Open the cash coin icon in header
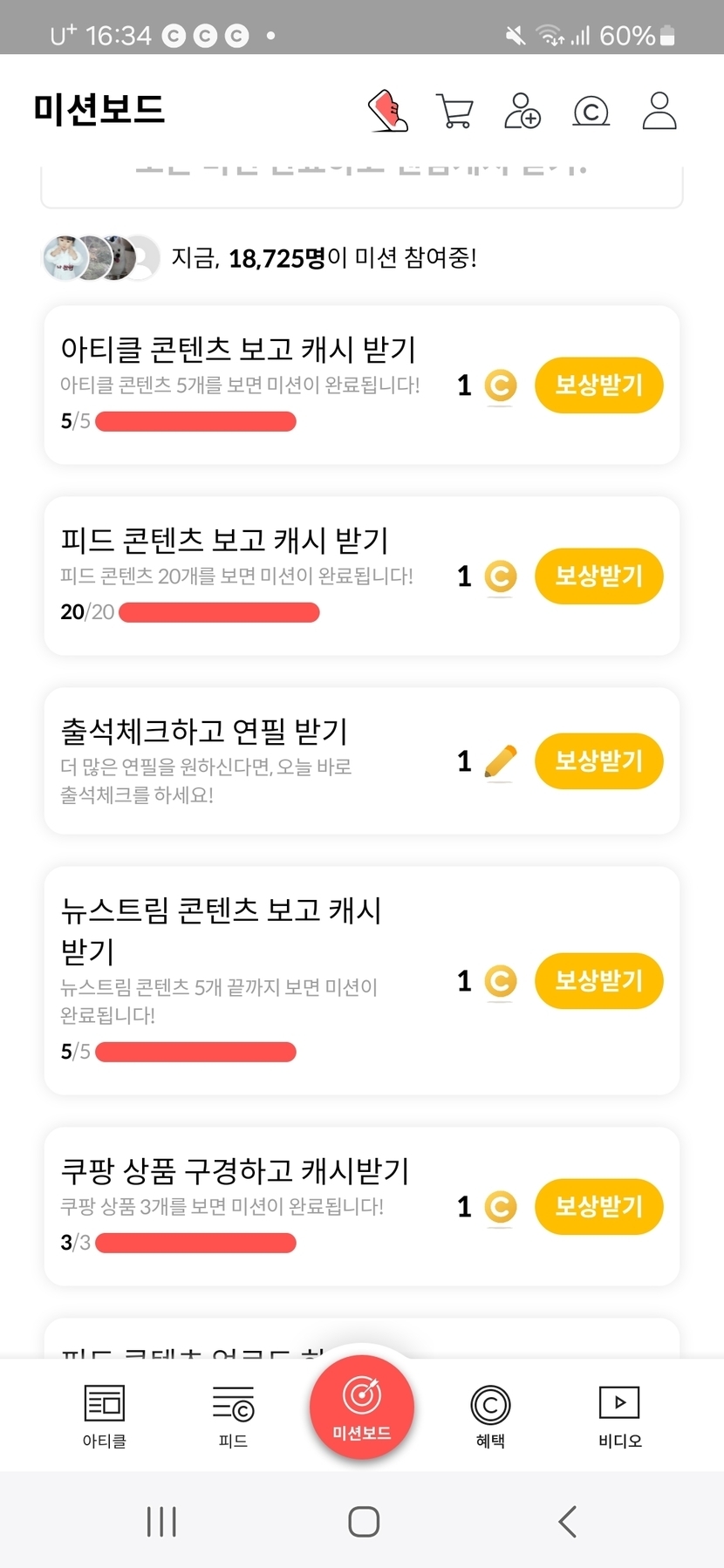 point(591,112)
